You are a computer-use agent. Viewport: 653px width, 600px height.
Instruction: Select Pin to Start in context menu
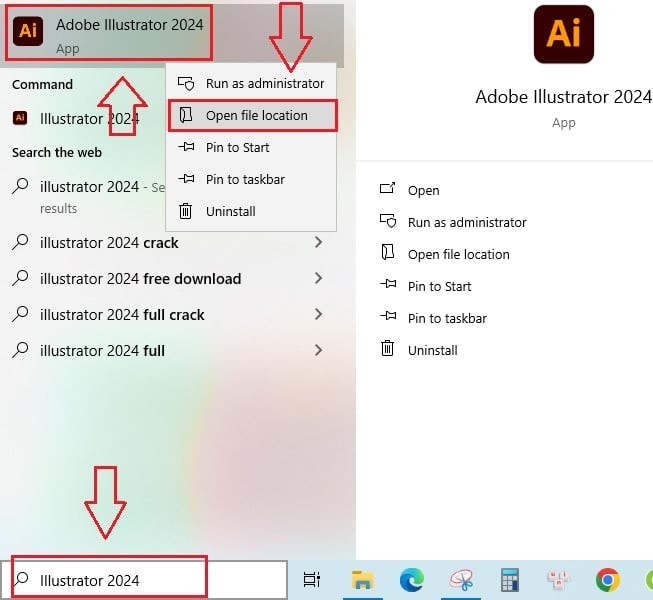click(x=252, y=147)
